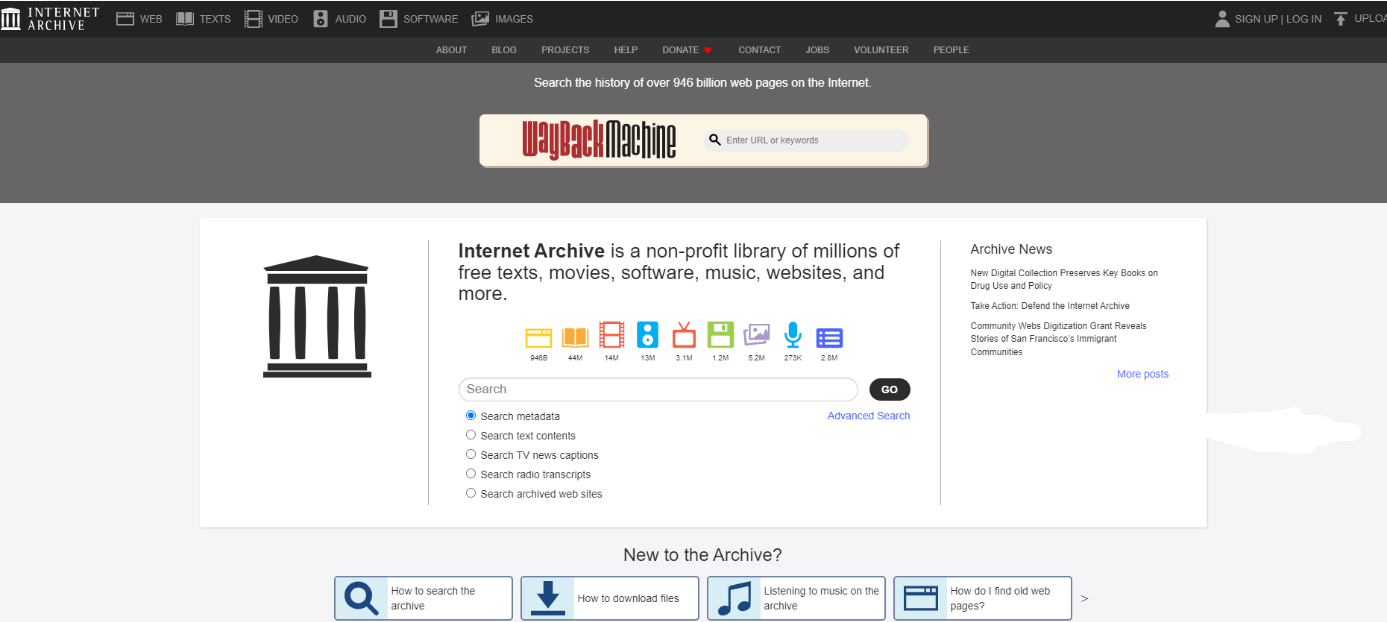The image size is (1387, 622).
Task: Open the ABOUT menu item
Action: 451,49
